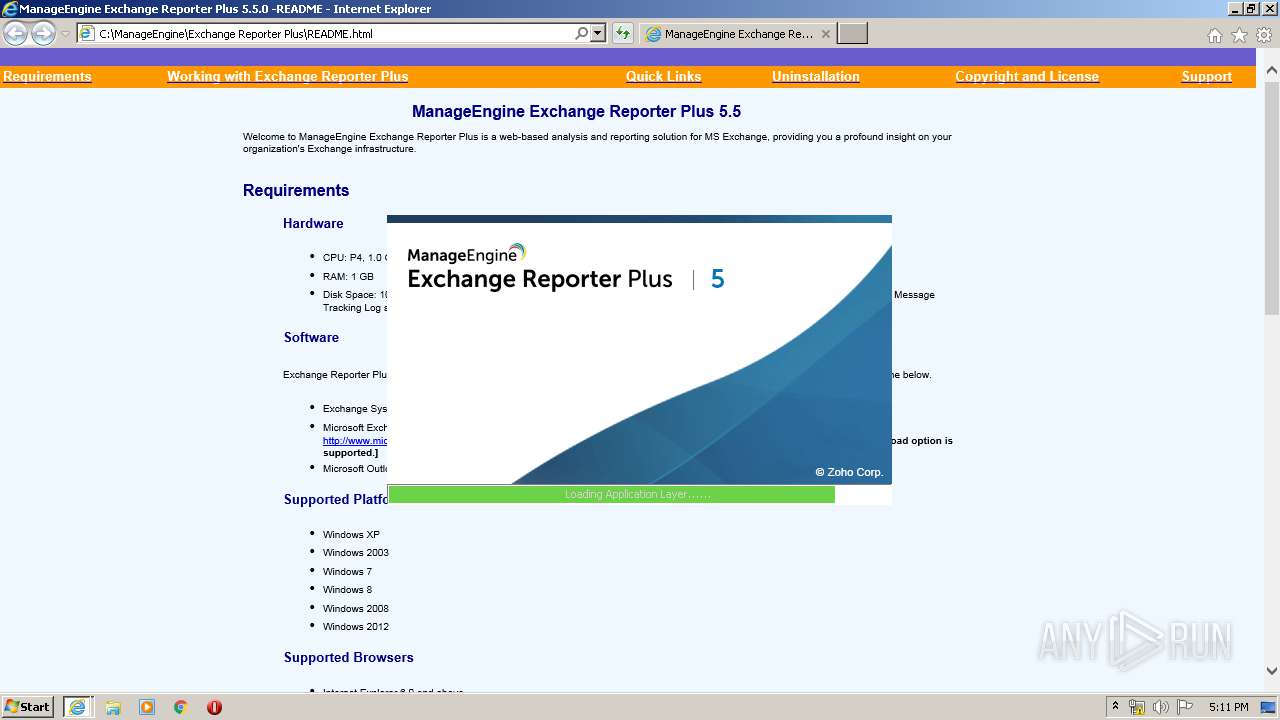The image size is (1280, 720).
Task: Show hidden tray icons arrow
Action: point(1115,707)
